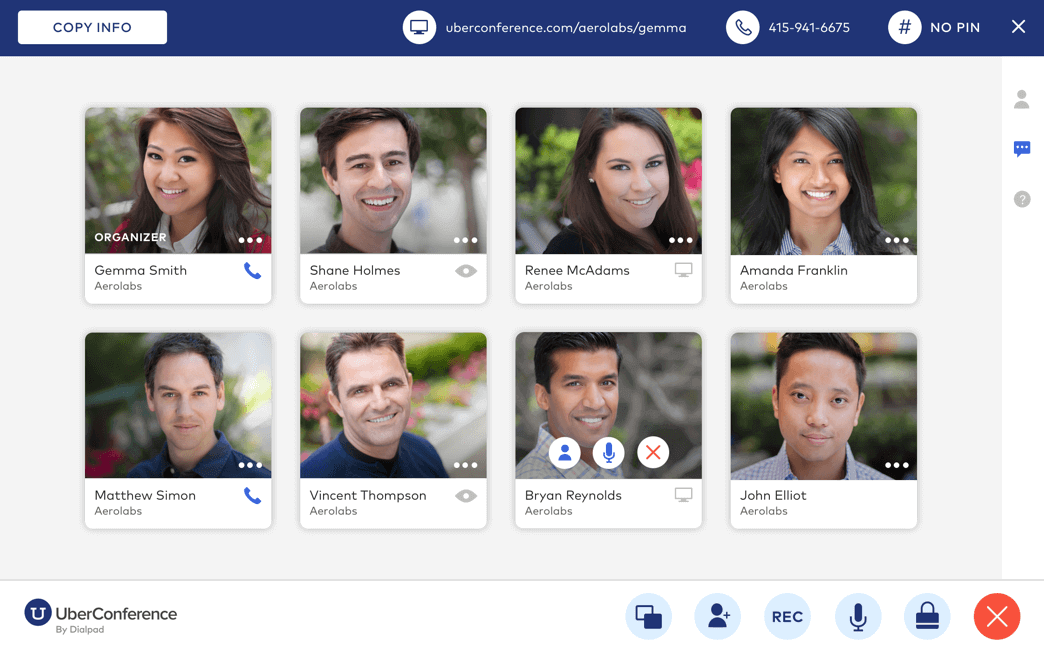Click the name Matthew Simon
The width and height of the screenshot is (1044, 652).
(x=145, y=495)
